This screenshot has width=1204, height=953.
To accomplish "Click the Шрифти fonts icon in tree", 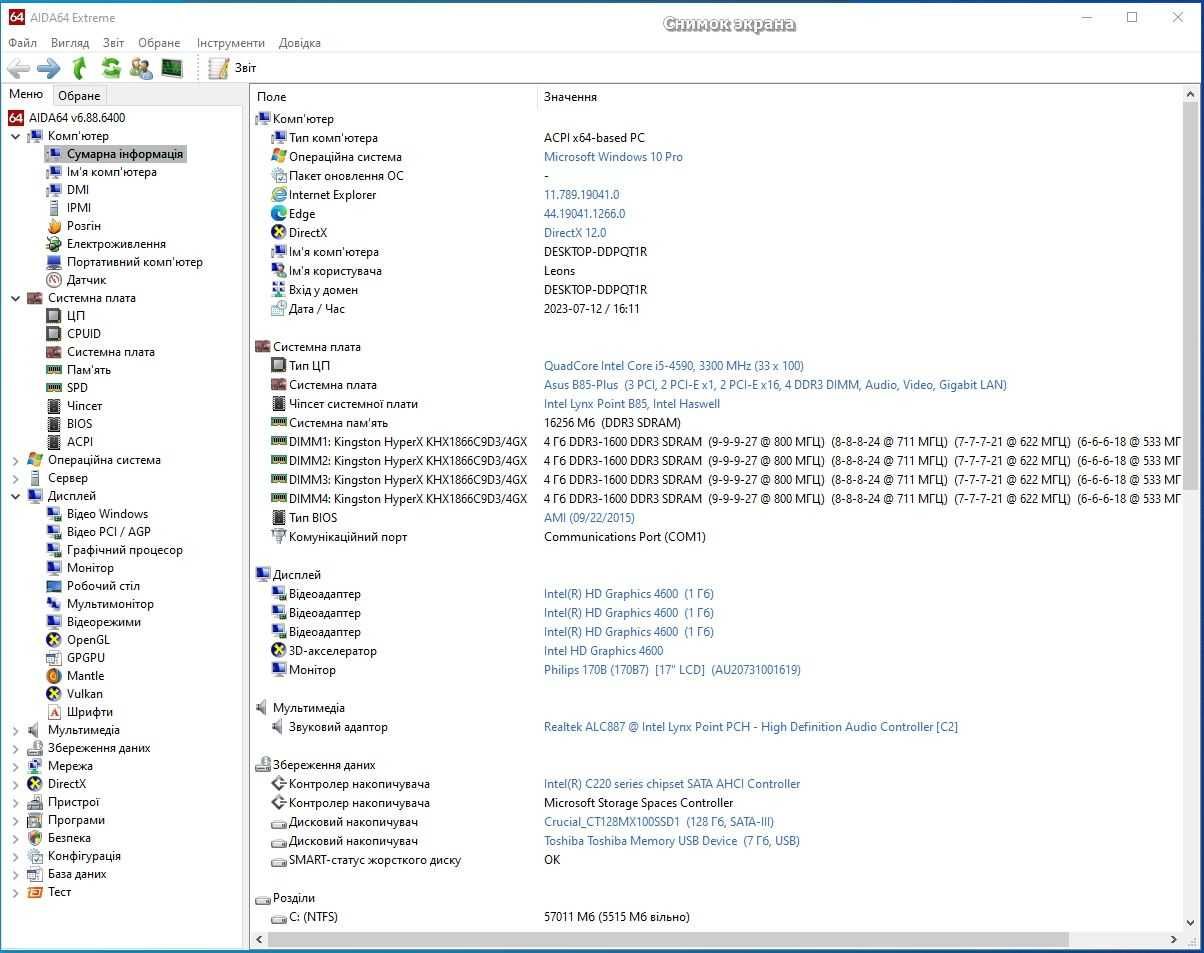I will click(x=54, y=712).
